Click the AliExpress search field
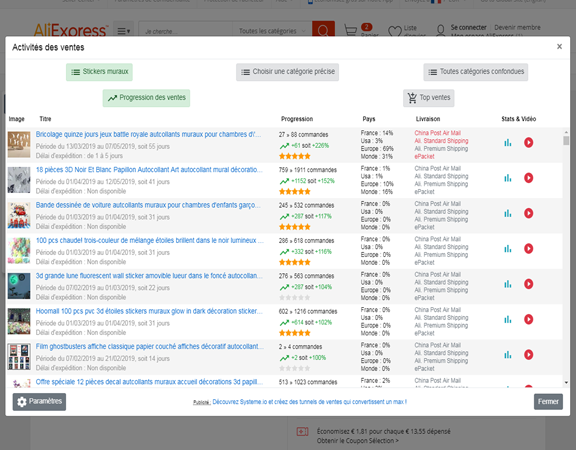 pos(186,31)
